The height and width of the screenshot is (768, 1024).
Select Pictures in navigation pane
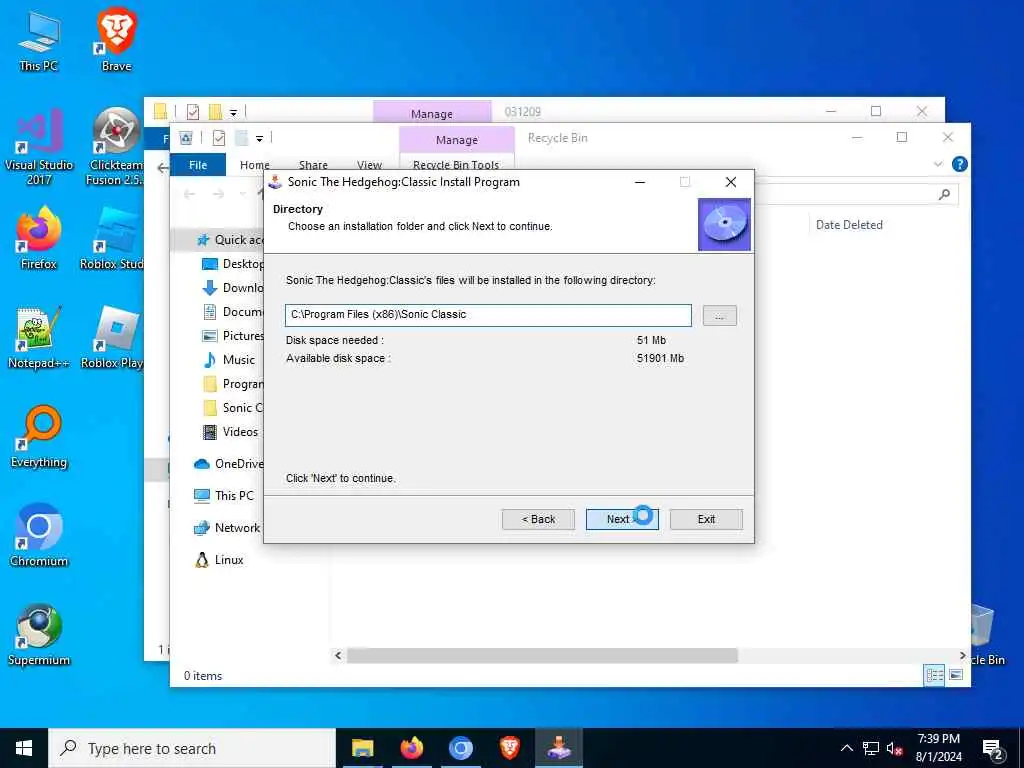pyautogui.click(x=232, y=336)
